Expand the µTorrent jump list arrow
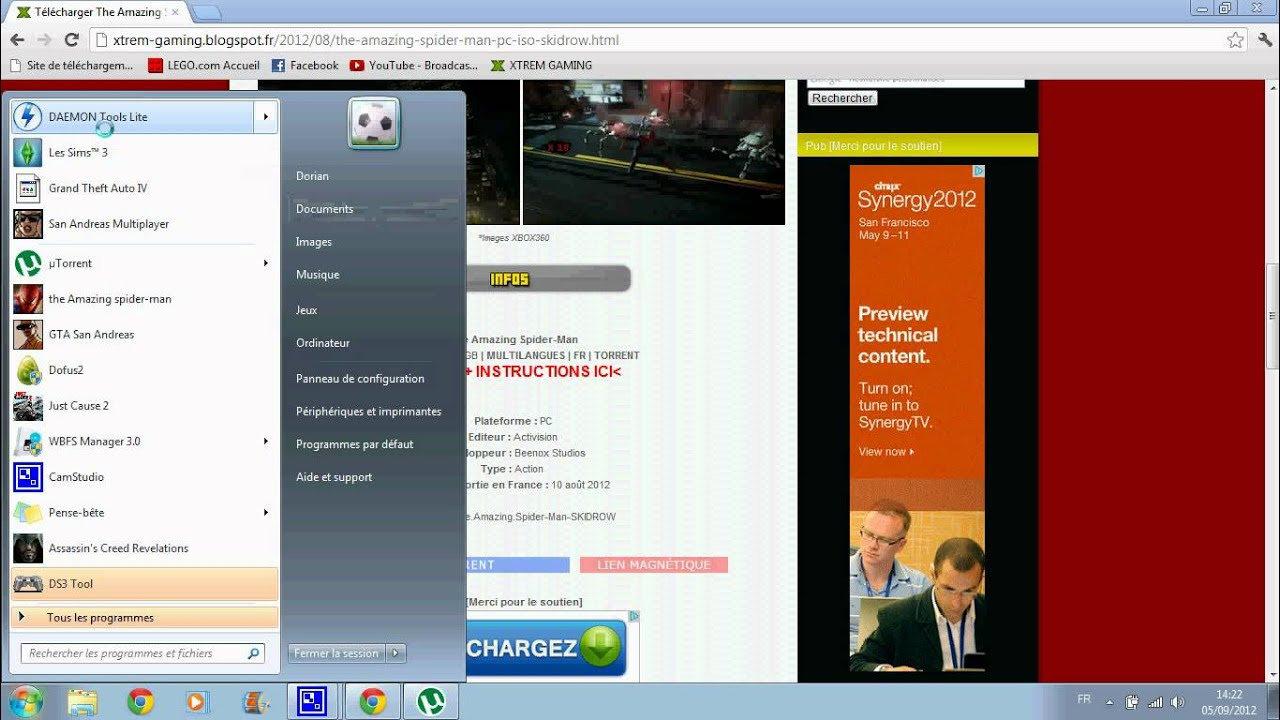 pyautogui.click(x=266, y=263)
